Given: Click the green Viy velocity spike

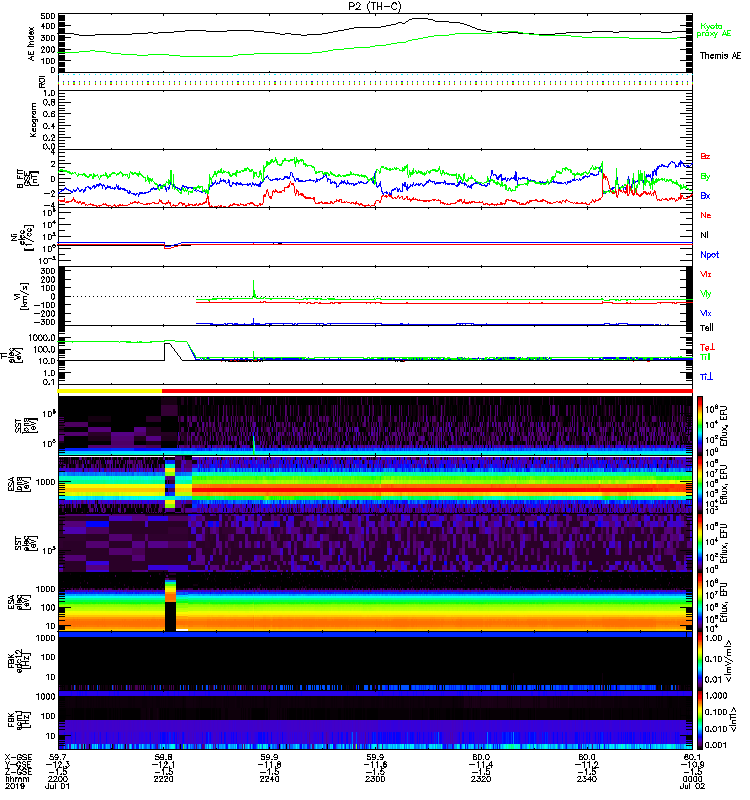Looking at the screenshot, I should 254,289.
